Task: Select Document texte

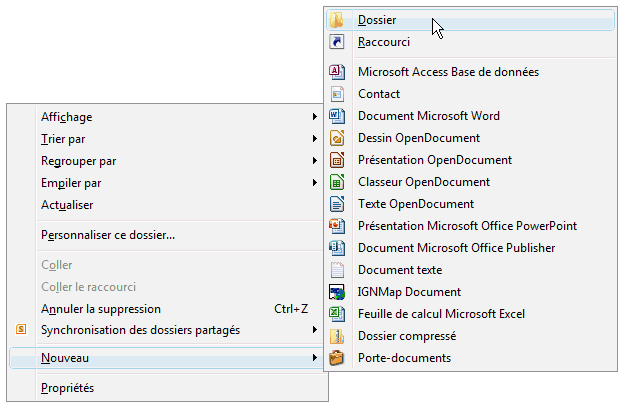Action: [x=470, y=270]
